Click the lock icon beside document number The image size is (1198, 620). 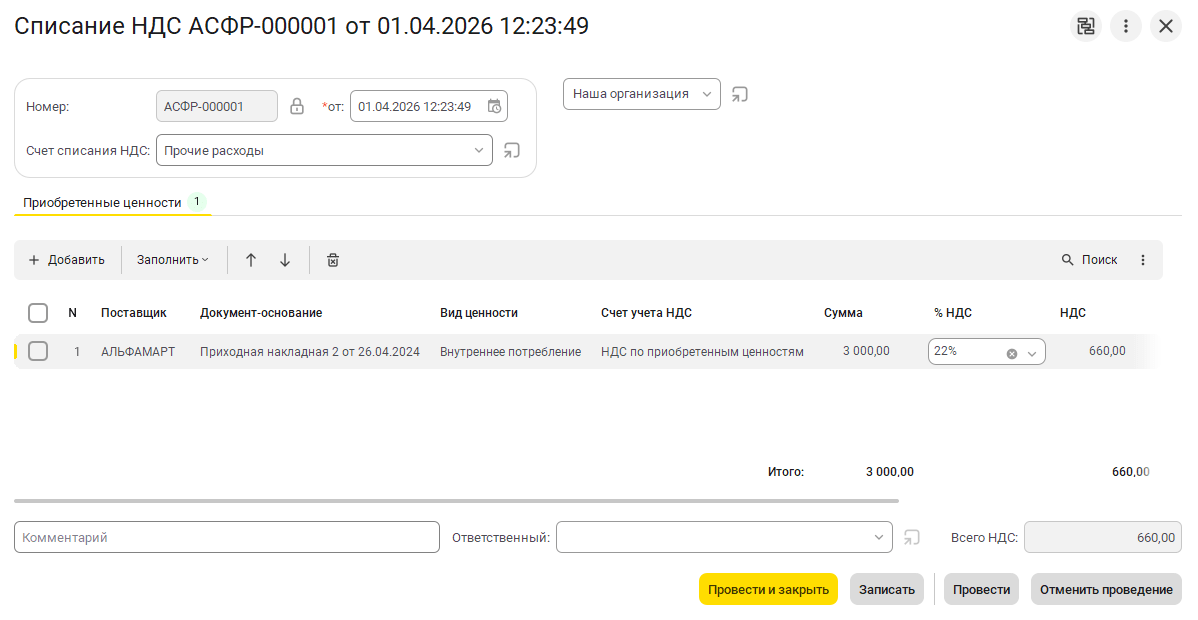pyautogui.click(x=297, y=106)
